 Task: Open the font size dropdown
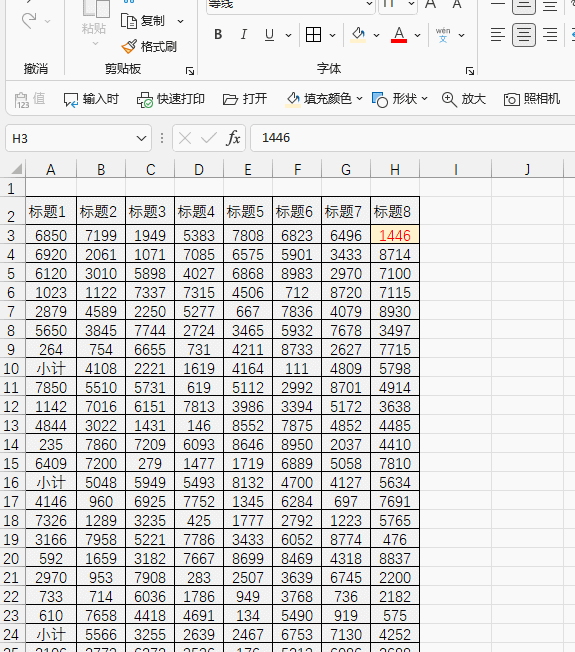411,4
